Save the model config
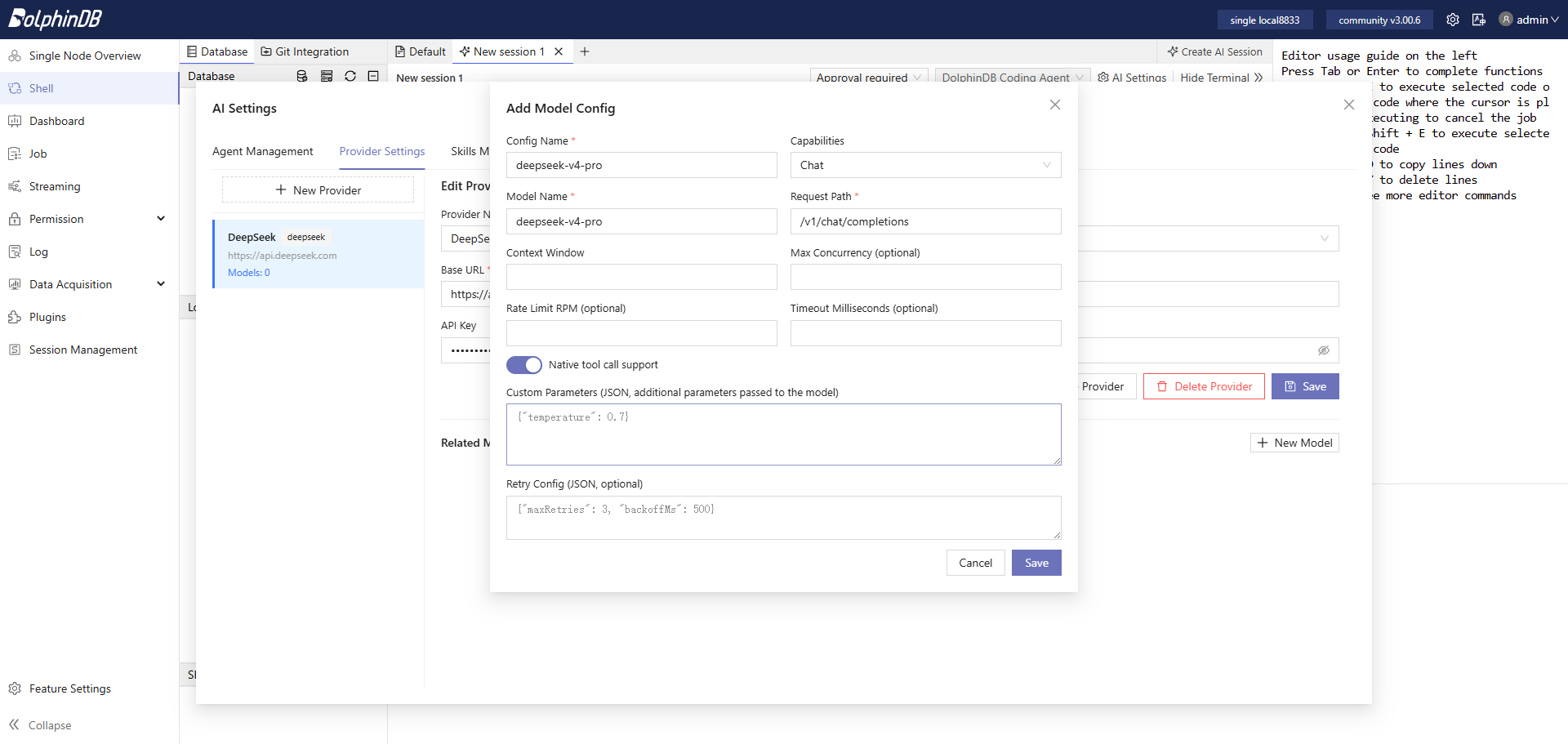The width and height of the screenshot is (1568, 744). pos(1037,563)
